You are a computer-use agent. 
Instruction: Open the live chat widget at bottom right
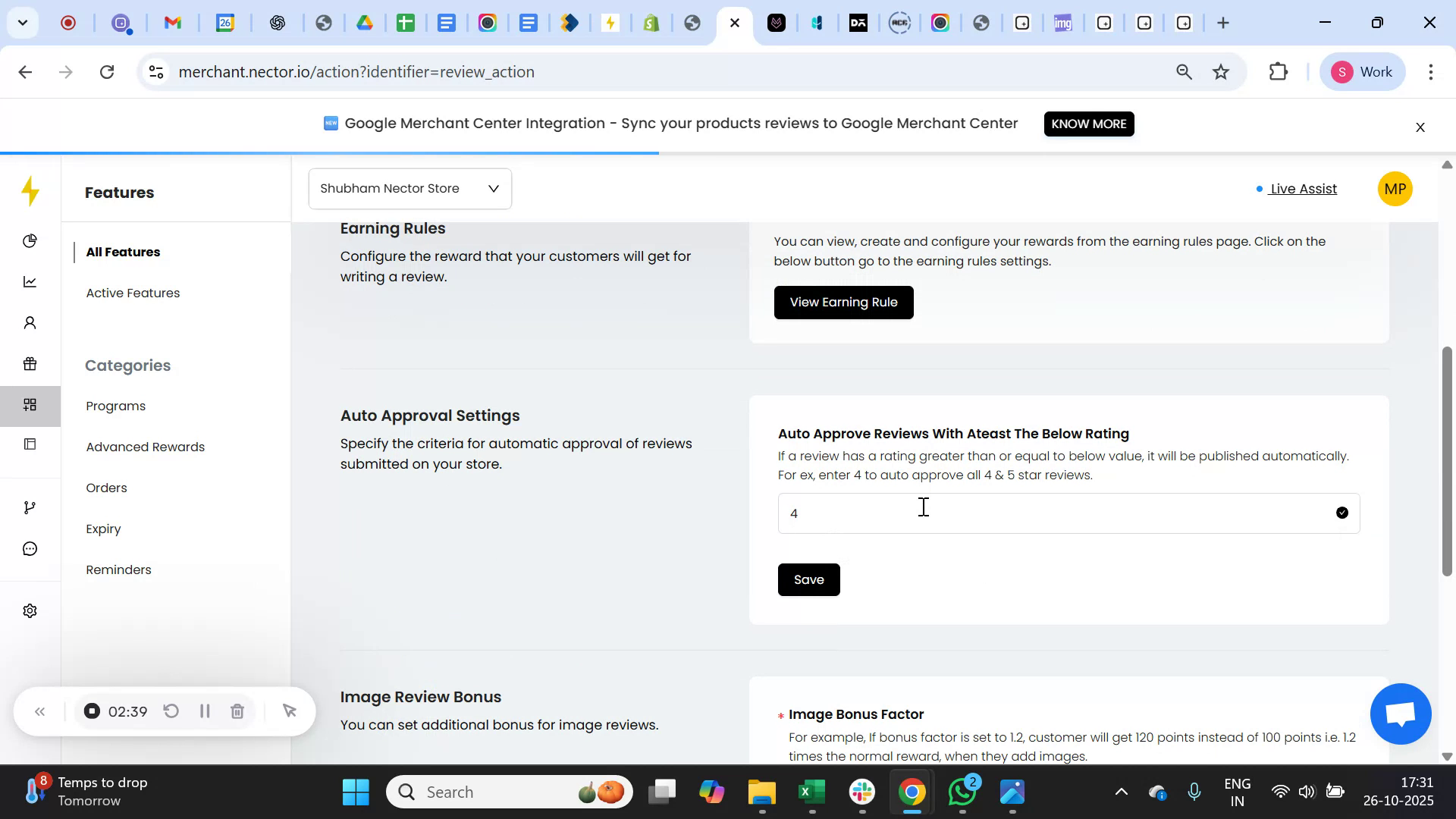[1399, 713]
